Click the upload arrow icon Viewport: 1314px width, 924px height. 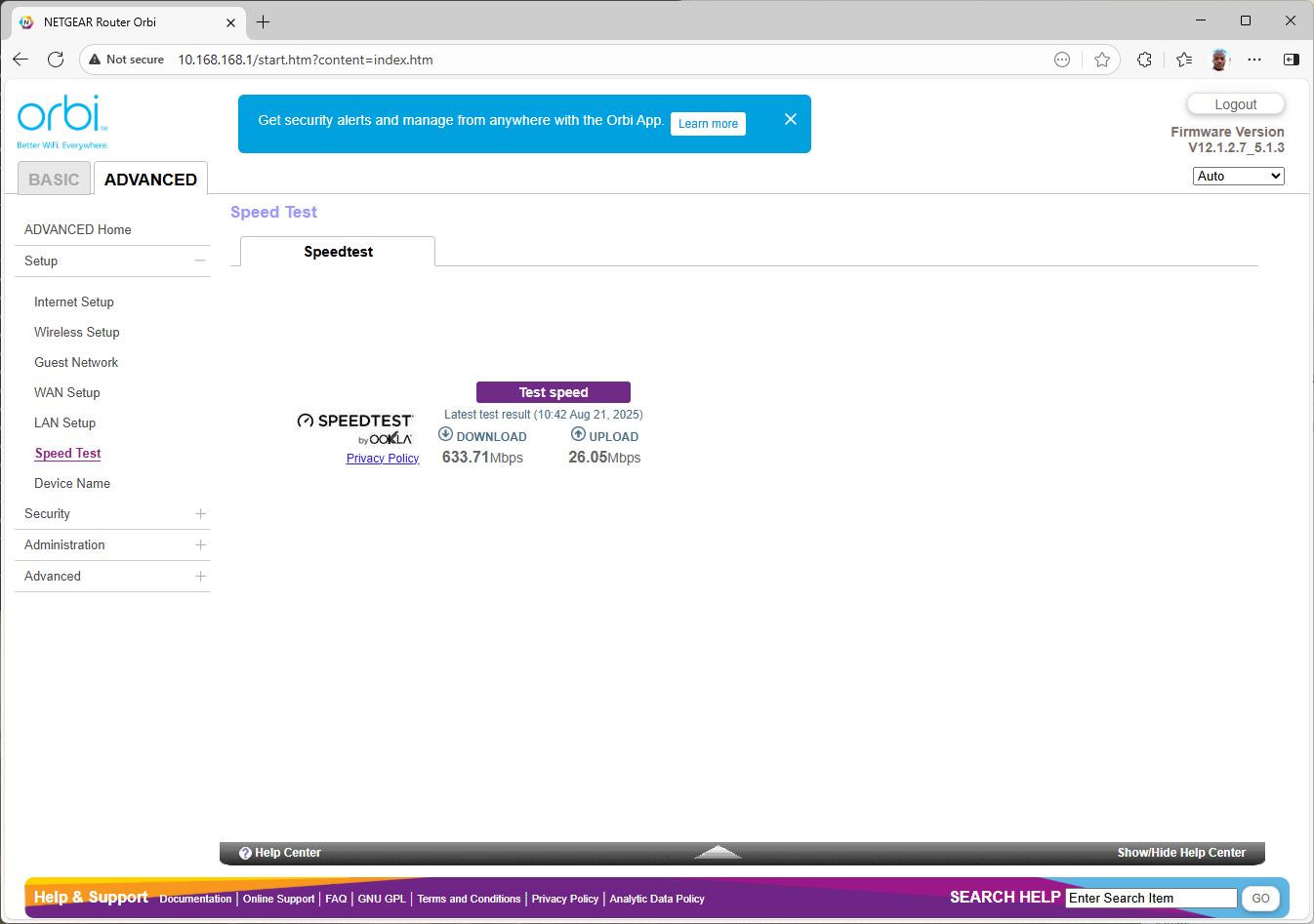[578, 434]
